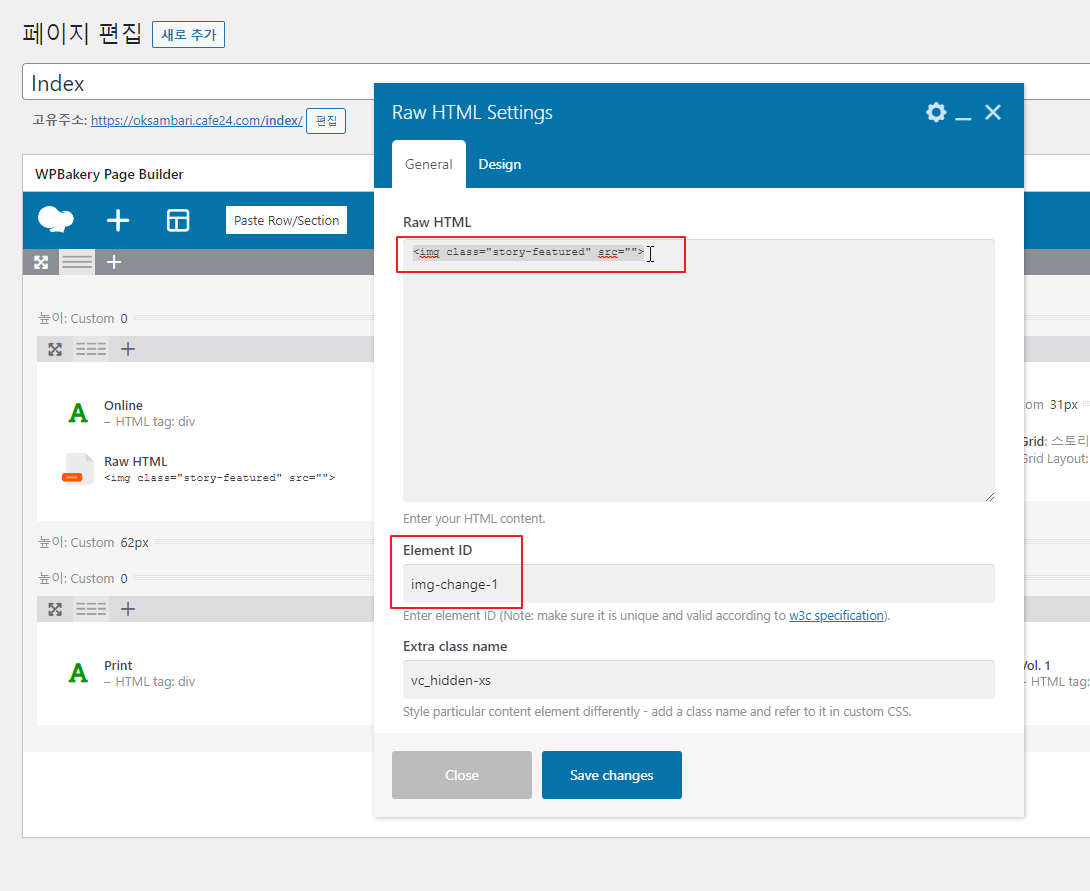This screenshot has height=891, width=1090.
Task: Click Save changes button
Action: click(612, 775)
